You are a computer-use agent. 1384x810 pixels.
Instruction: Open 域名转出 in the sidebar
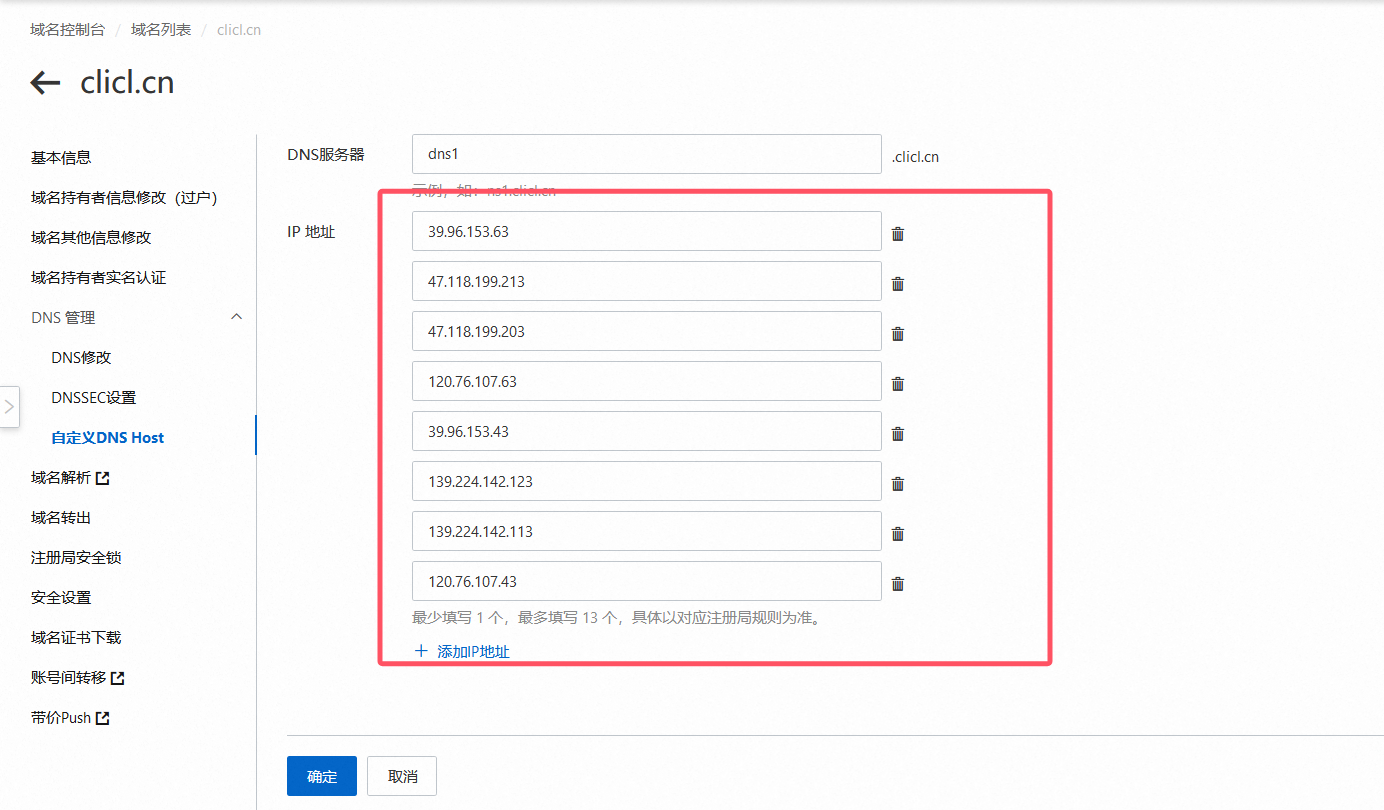click(x=61, y=518)
